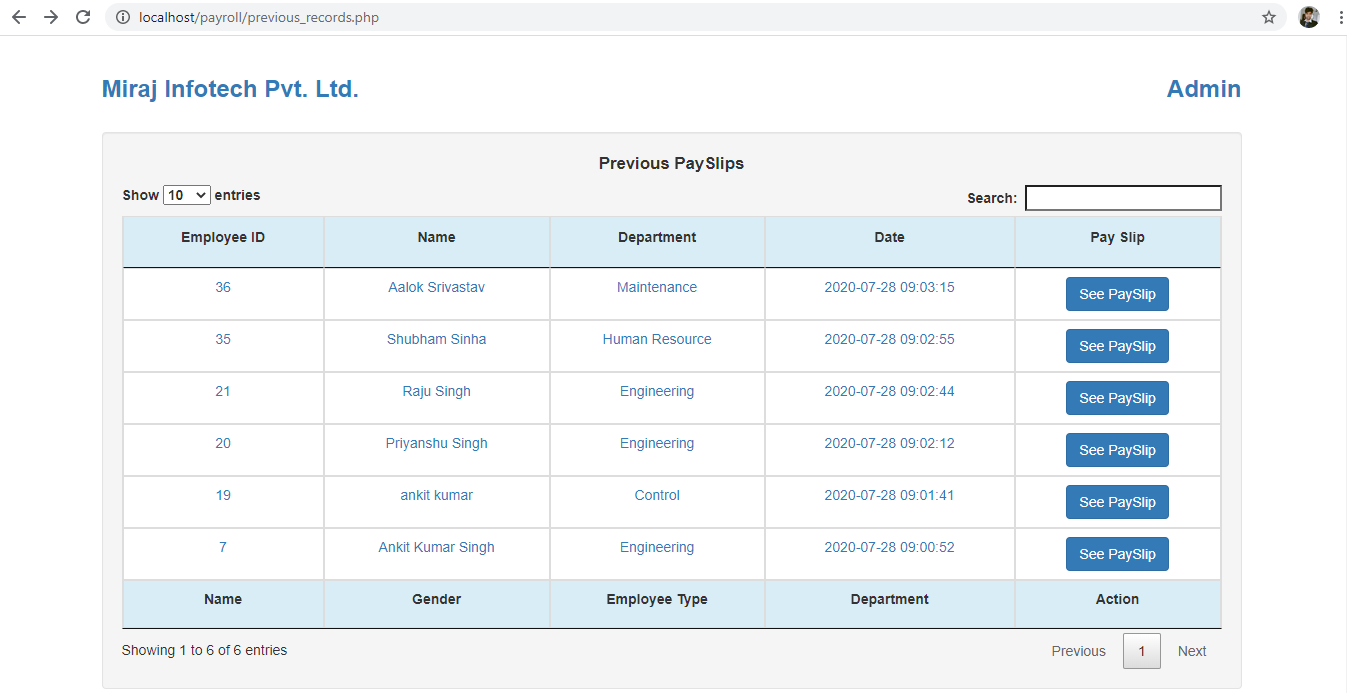See PaySlip for Shubham Sinha
Viewport: 1347px width, 693px height.
tap(1117, 345)
